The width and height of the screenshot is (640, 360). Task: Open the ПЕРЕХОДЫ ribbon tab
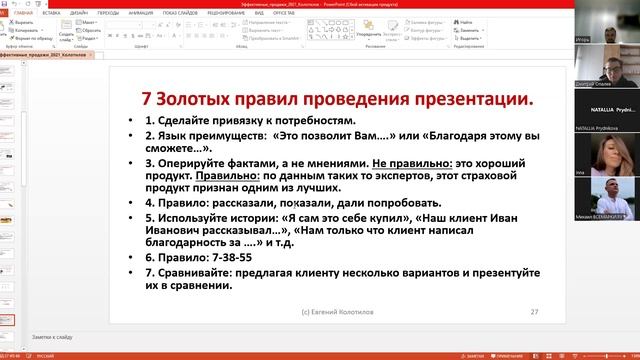click(108, 13)
